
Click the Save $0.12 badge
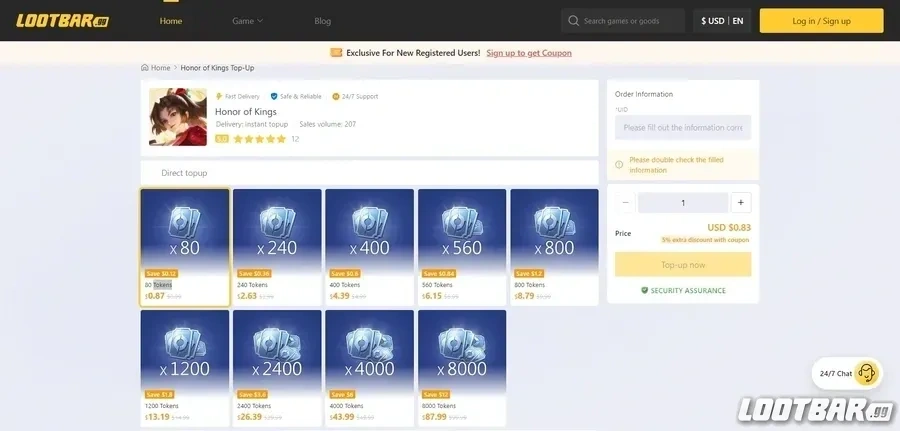[161, 274]
